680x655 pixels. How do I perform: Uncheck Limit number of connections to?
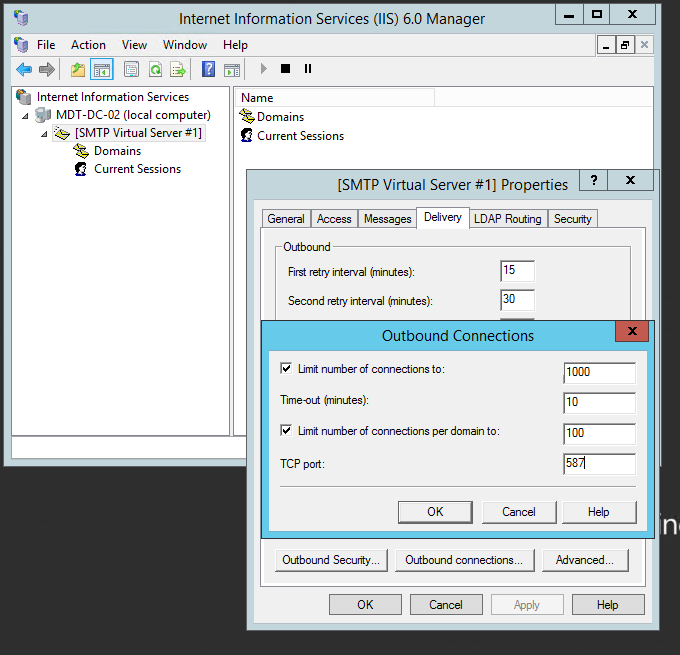click(x=286, y=369)
